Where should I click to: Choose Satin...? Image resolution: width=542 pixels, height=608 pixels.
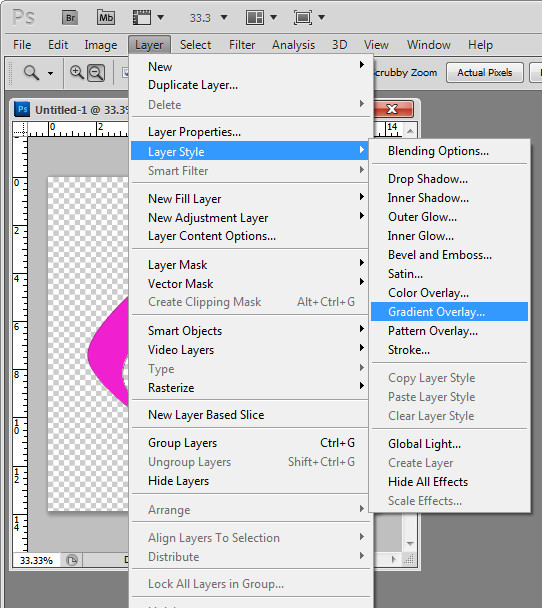450,274
